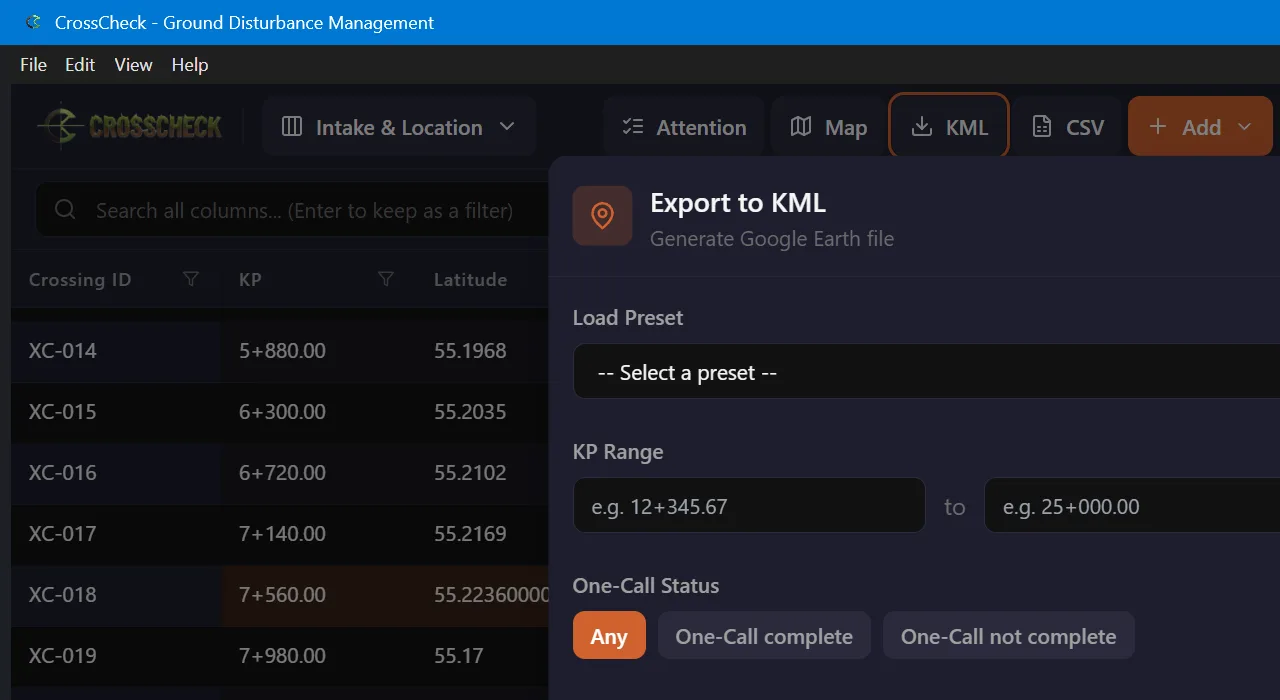
Task: Click the CSV export button
Action: [1068, 127]
